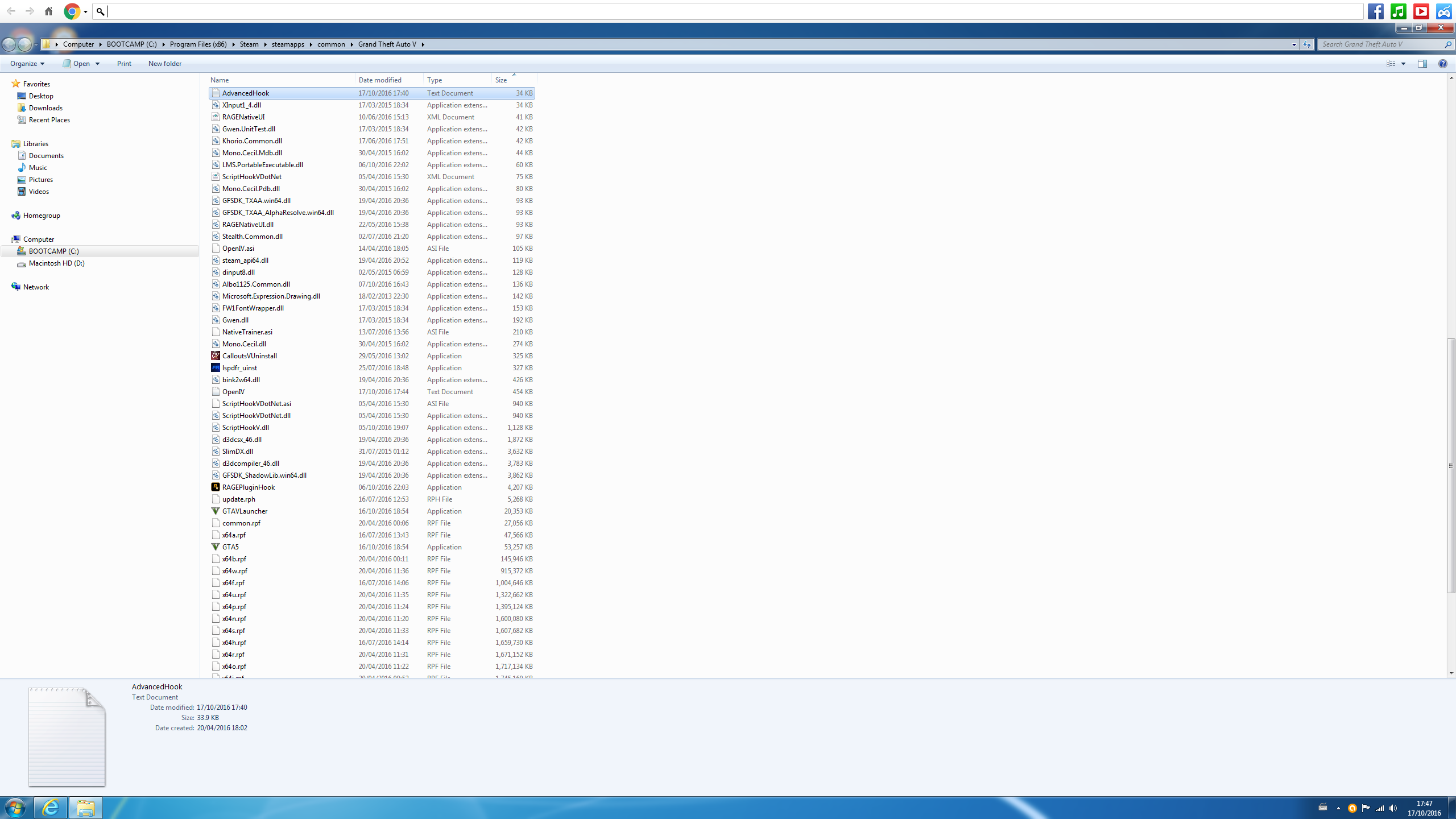Click the green music note icon
The height and width of the screenshot is (819, 1456).
click(1398, 11)
